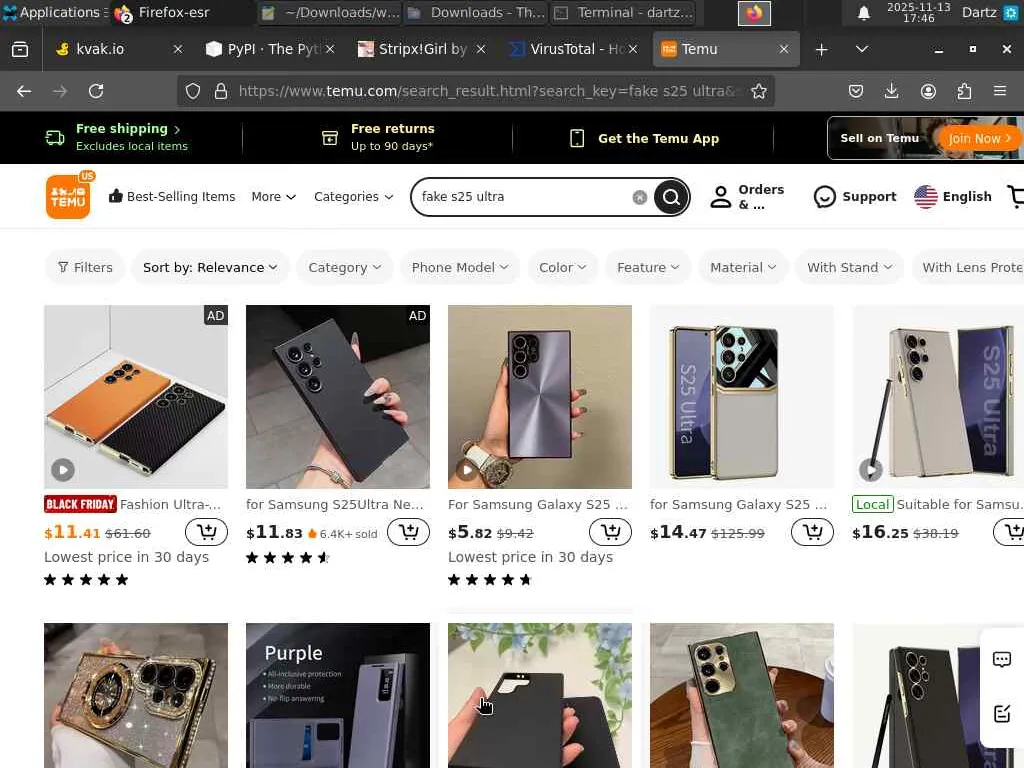The image size is (1024, 768).
Task: Add the $11.83 Samsung S25Ultra case to cart
Action: [x=408, y=532]
